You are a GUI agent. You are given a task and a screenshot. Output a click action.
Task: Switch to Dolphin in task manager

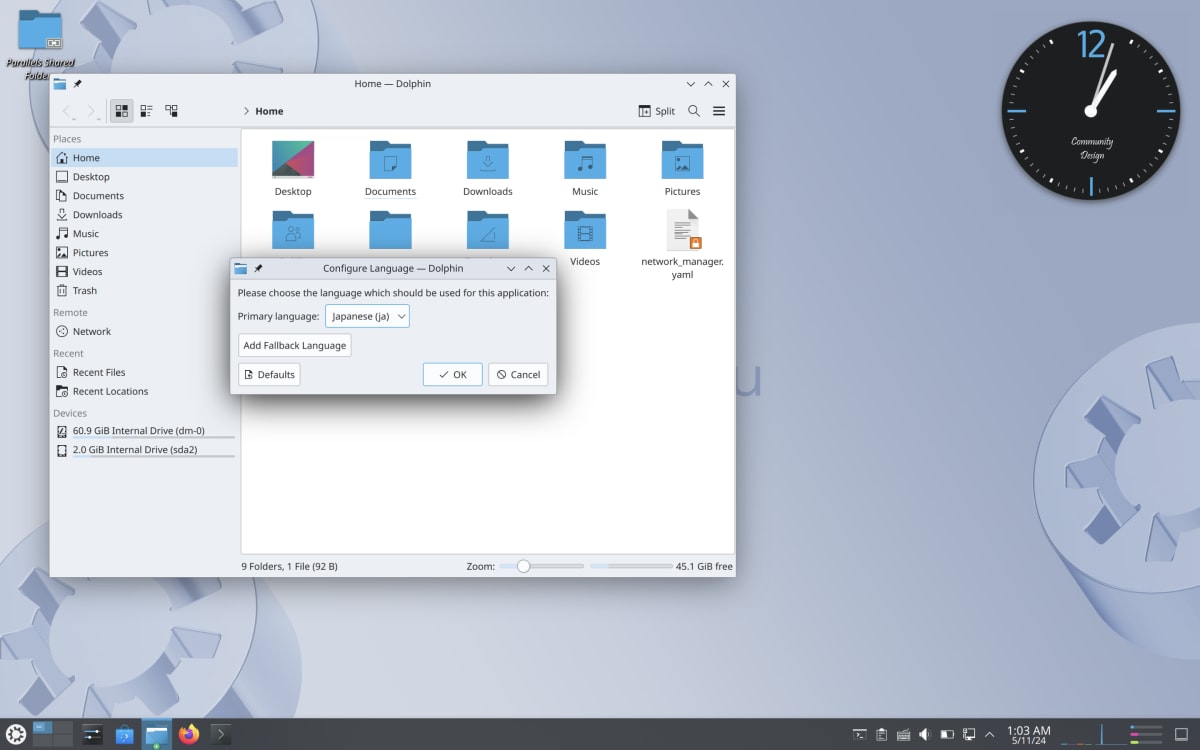click(157, 734)
